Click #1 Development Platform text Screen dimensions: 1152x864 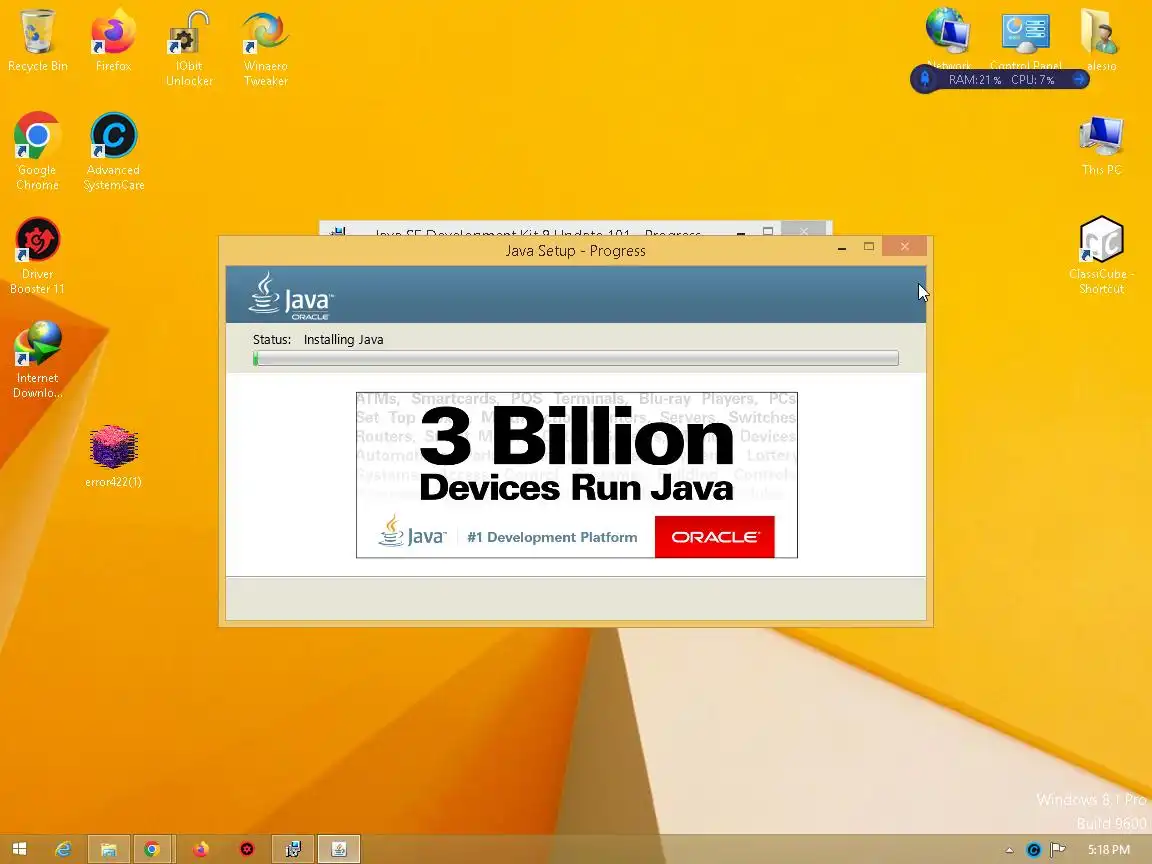coord(552,537)
